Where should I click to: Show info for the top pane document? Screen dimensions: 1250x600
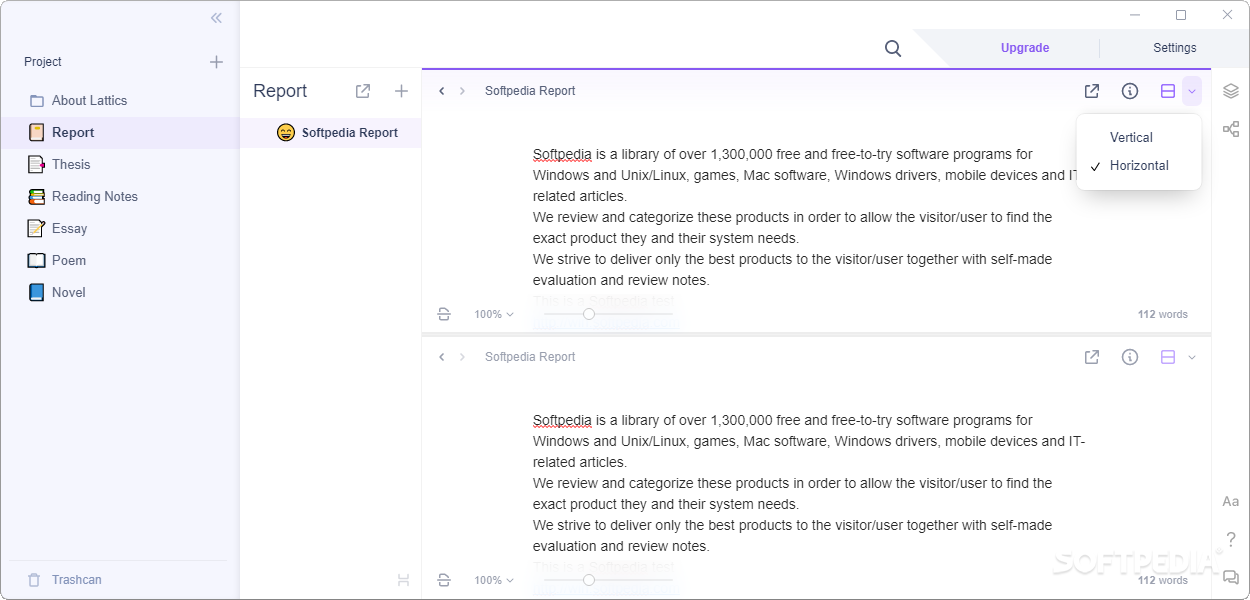pos(1130,91)
